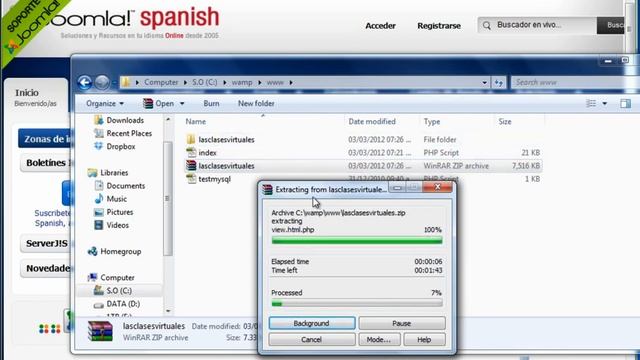Image resolution: width=640 pixels, height=360 pixels.
Task: Open the view options dropdown arrow
Action: [604, 104]
